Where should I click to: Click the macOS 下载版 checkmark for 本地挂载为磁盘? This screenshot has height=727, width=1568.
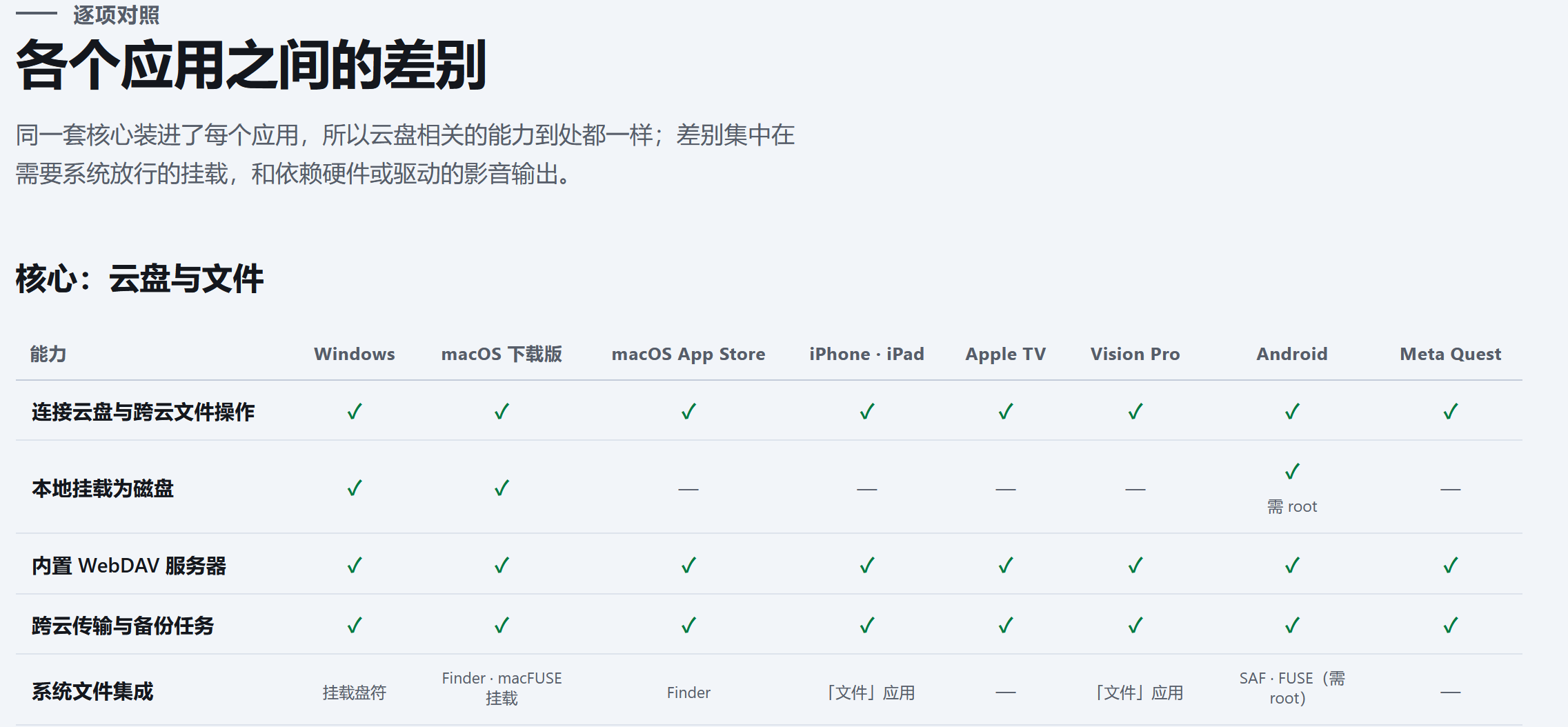coord(502,488)
